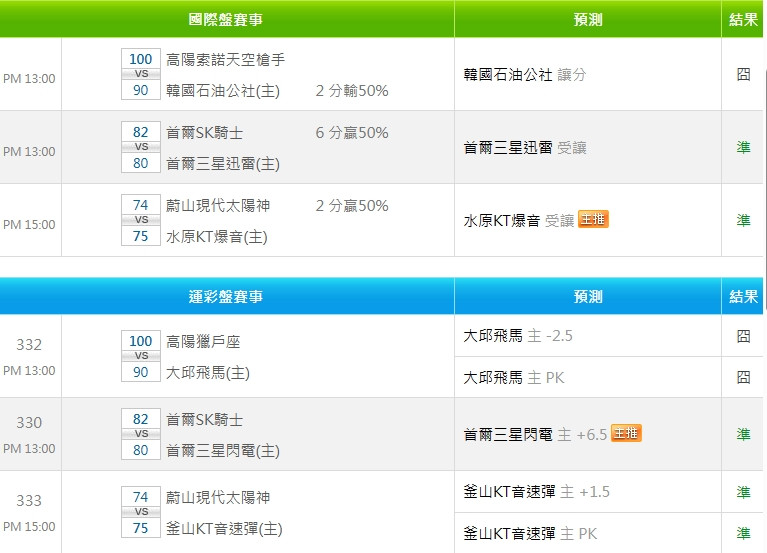Select team 水原KT爆音(主)
The width and height of the screenshot is (767, 553).
217,237
